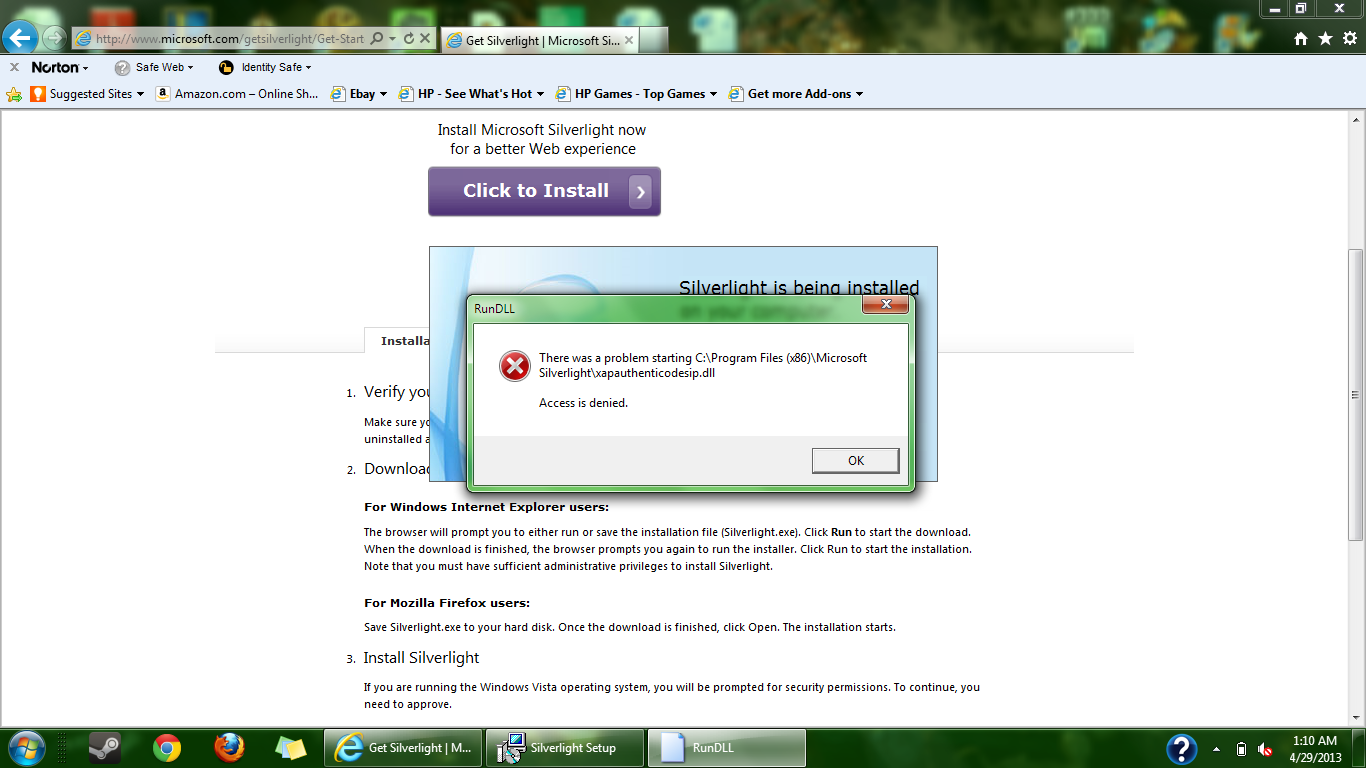Close the Get Silverlight tab
This screenshot has width=1366, height=768.
[x=629, y=40]
